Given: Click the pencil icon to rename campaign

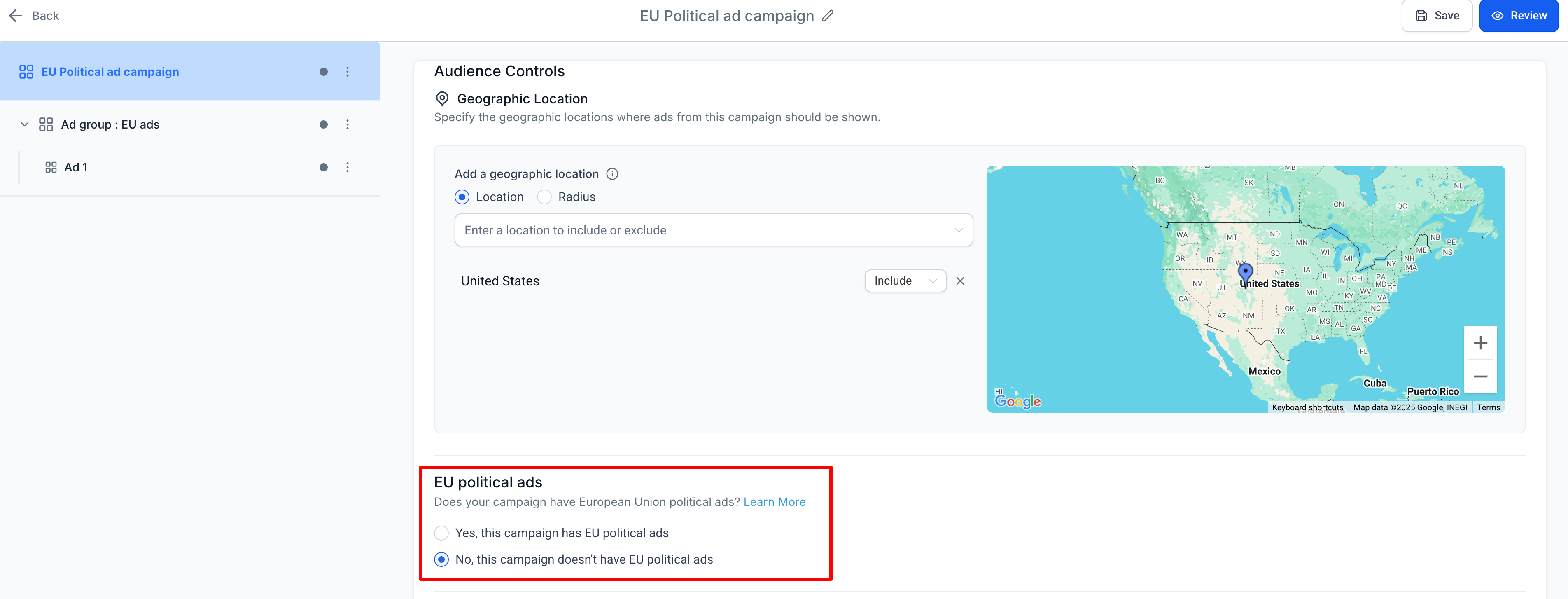Looking at the screenshot, I should pyautogui.click(x=827, y=16).
